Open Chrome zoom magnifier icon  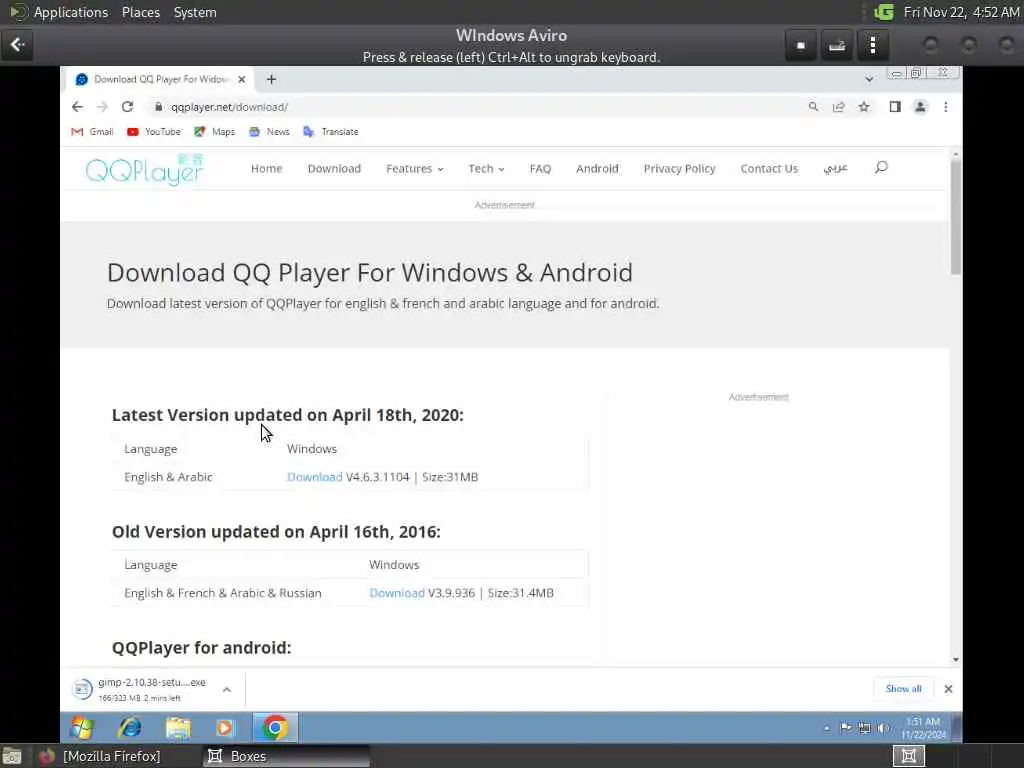coord(813,106)
